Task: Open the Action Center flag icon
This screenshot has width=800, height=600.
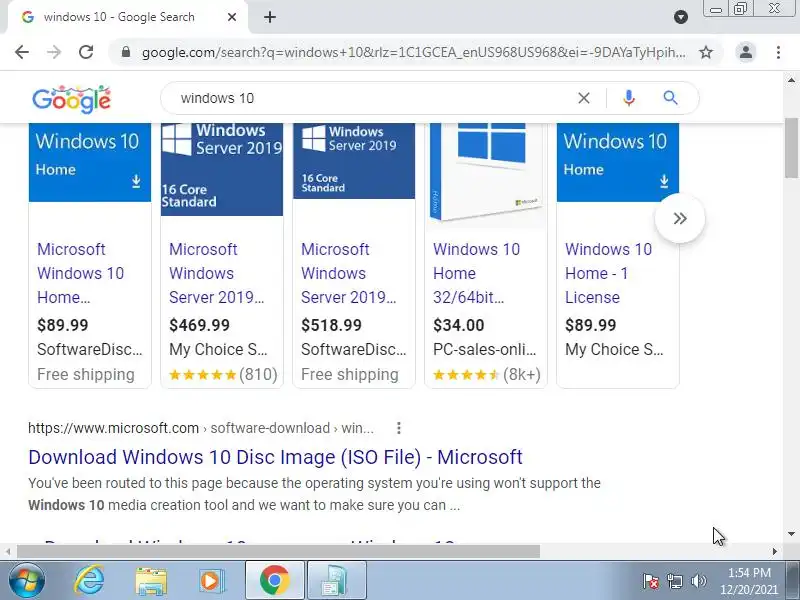Action: (651, 581)
